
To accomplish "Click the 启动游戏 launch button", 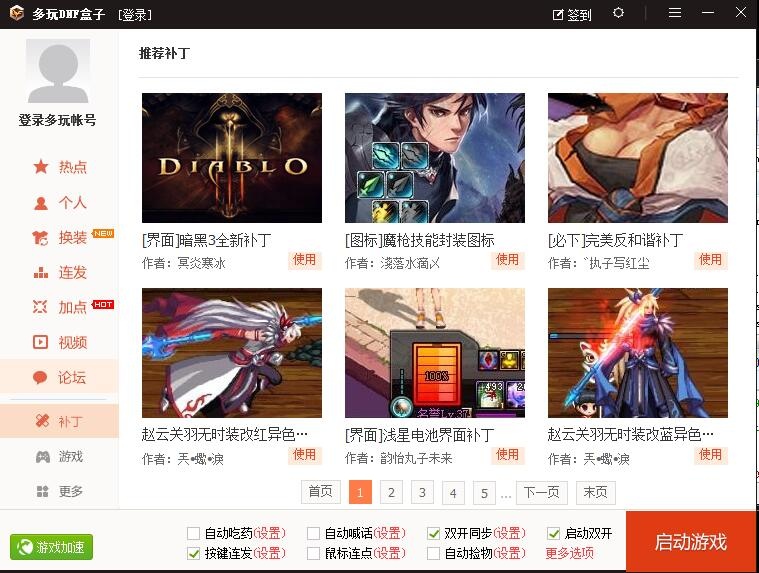I will point(691,542).
